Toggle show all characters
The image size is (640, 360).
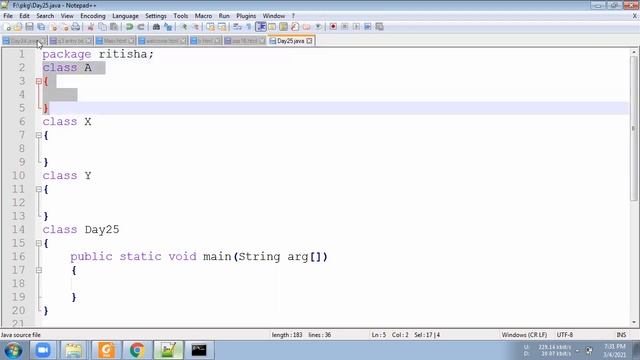(249, 27)
